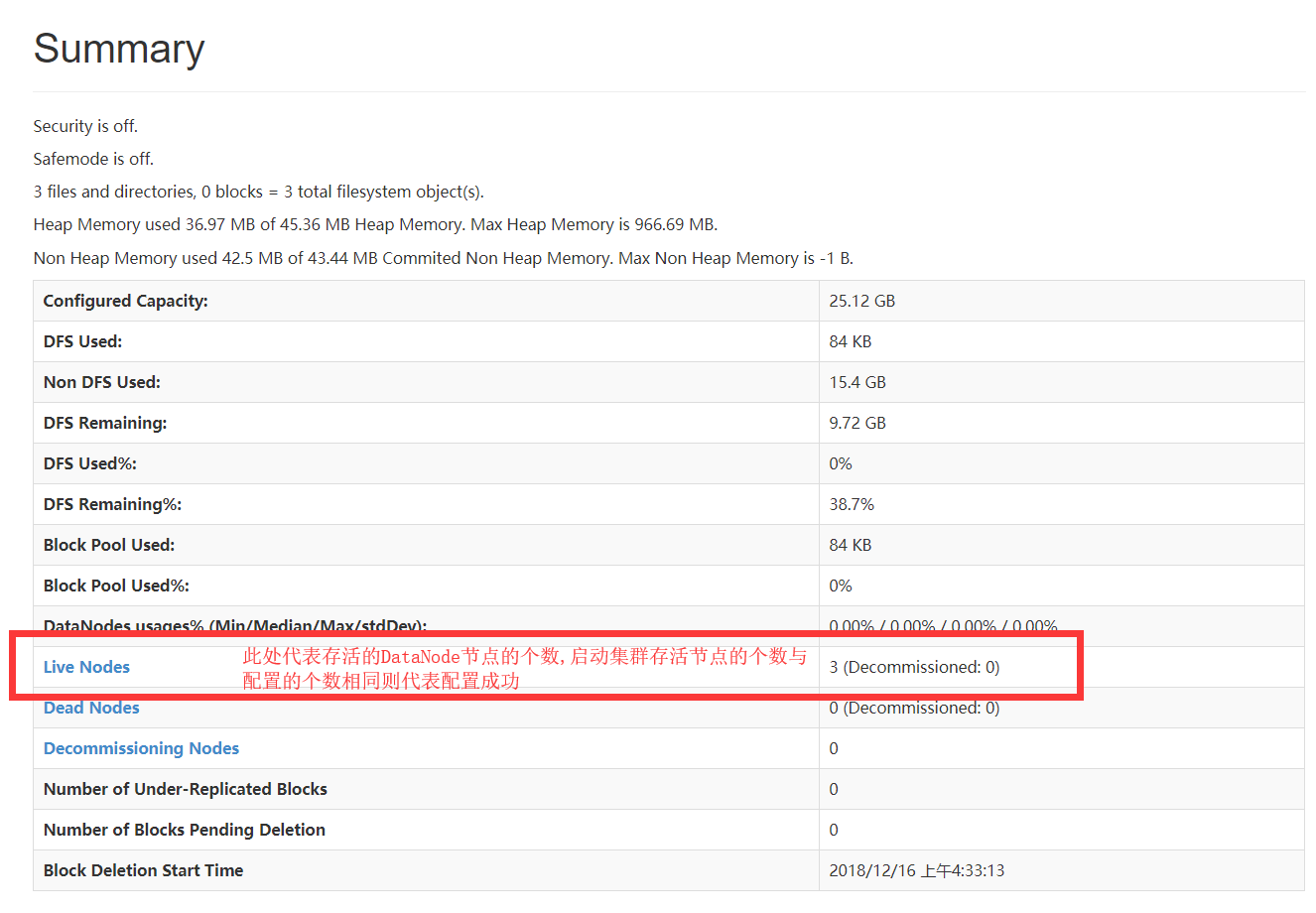The width and height of the screenshot is (1316, 913).
Task: Open the Live Nodes link
Action: pos(86,667)
